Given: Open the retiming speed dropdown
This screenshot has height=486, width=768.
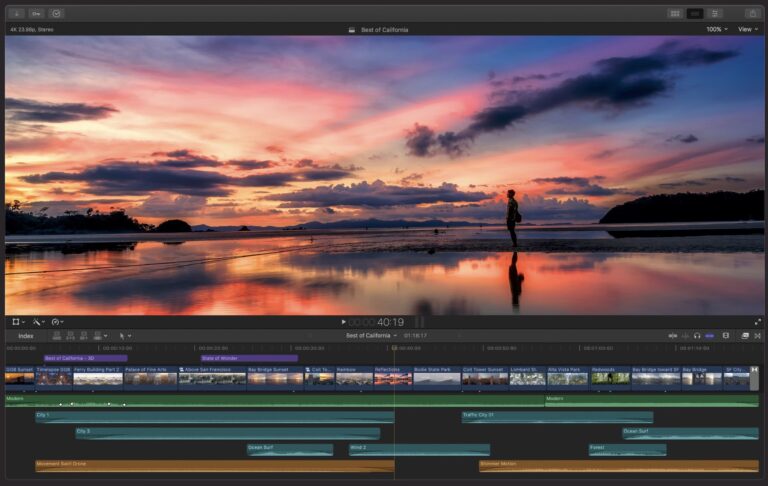Looking at the screenshot, I should click(57, 322).
